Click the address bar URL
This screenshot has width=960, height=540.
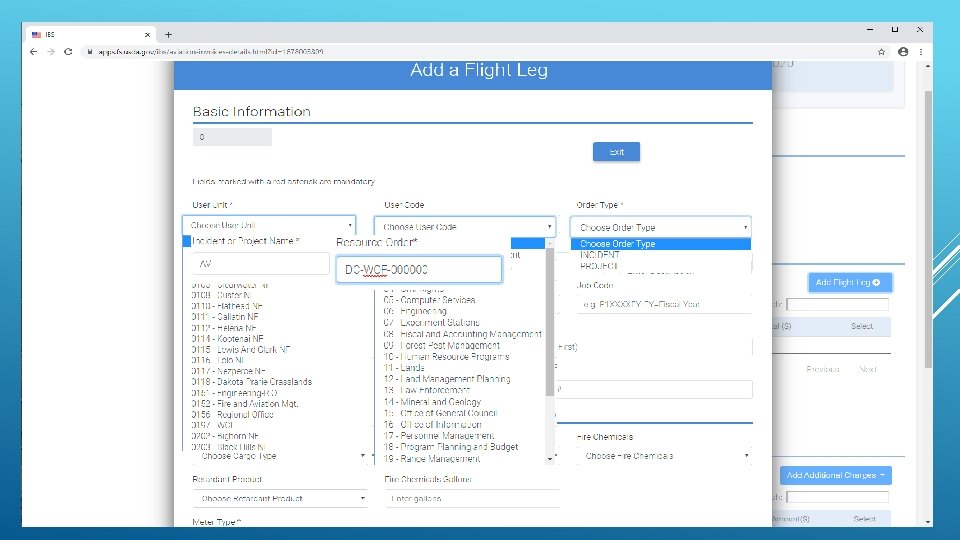tap(211, 52)
